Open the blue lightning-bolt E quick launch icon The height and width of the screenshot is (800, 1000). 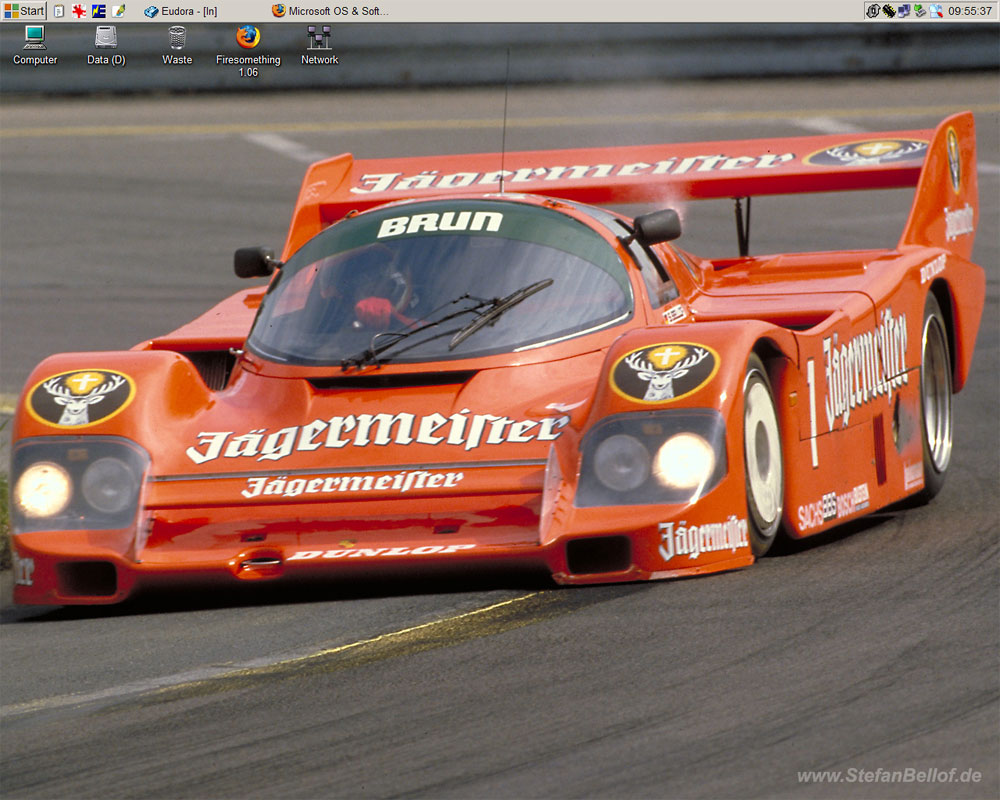tap(99, 11)
